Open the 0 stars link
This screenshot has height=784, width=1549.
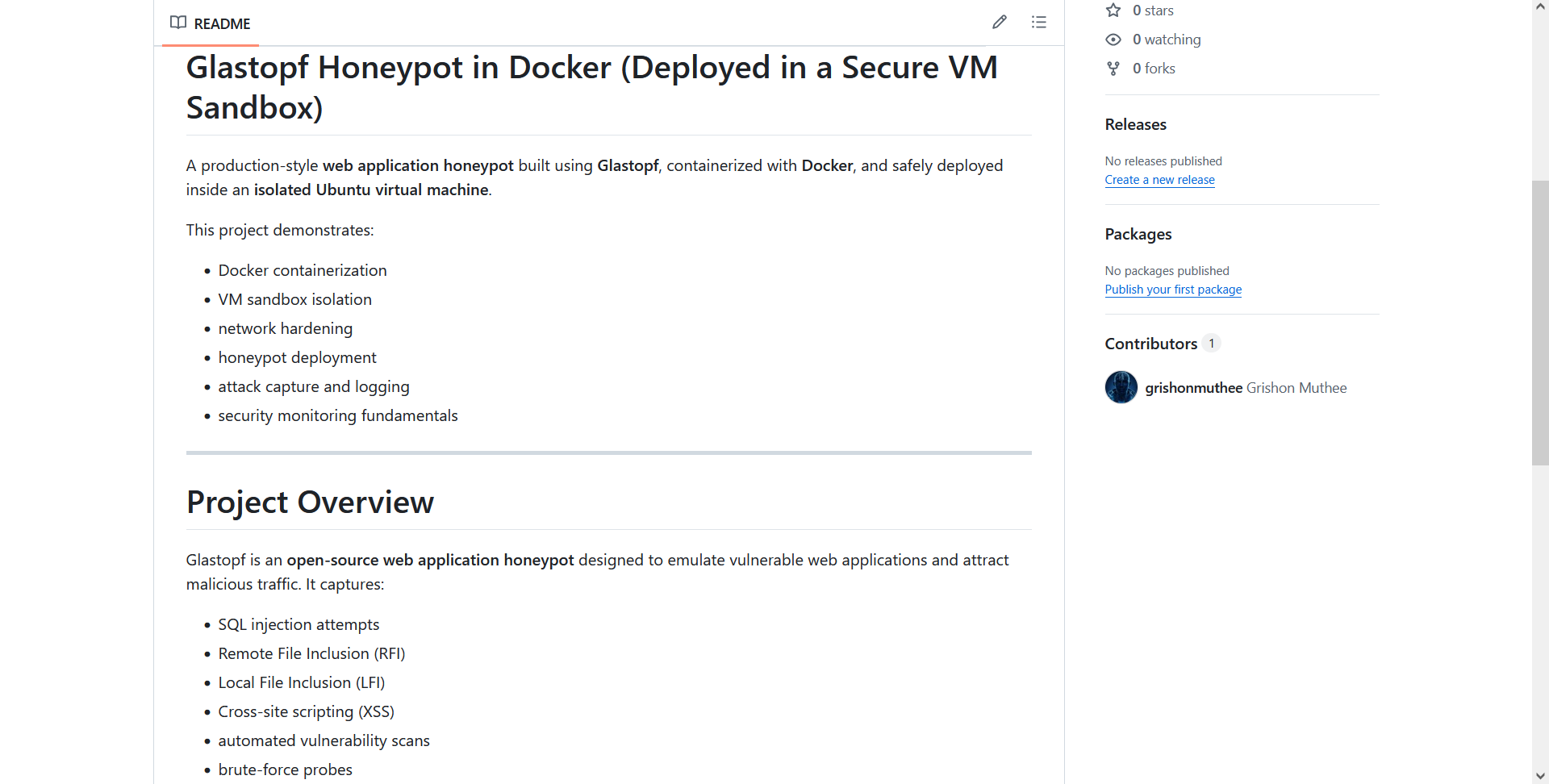click(1153, 10)
